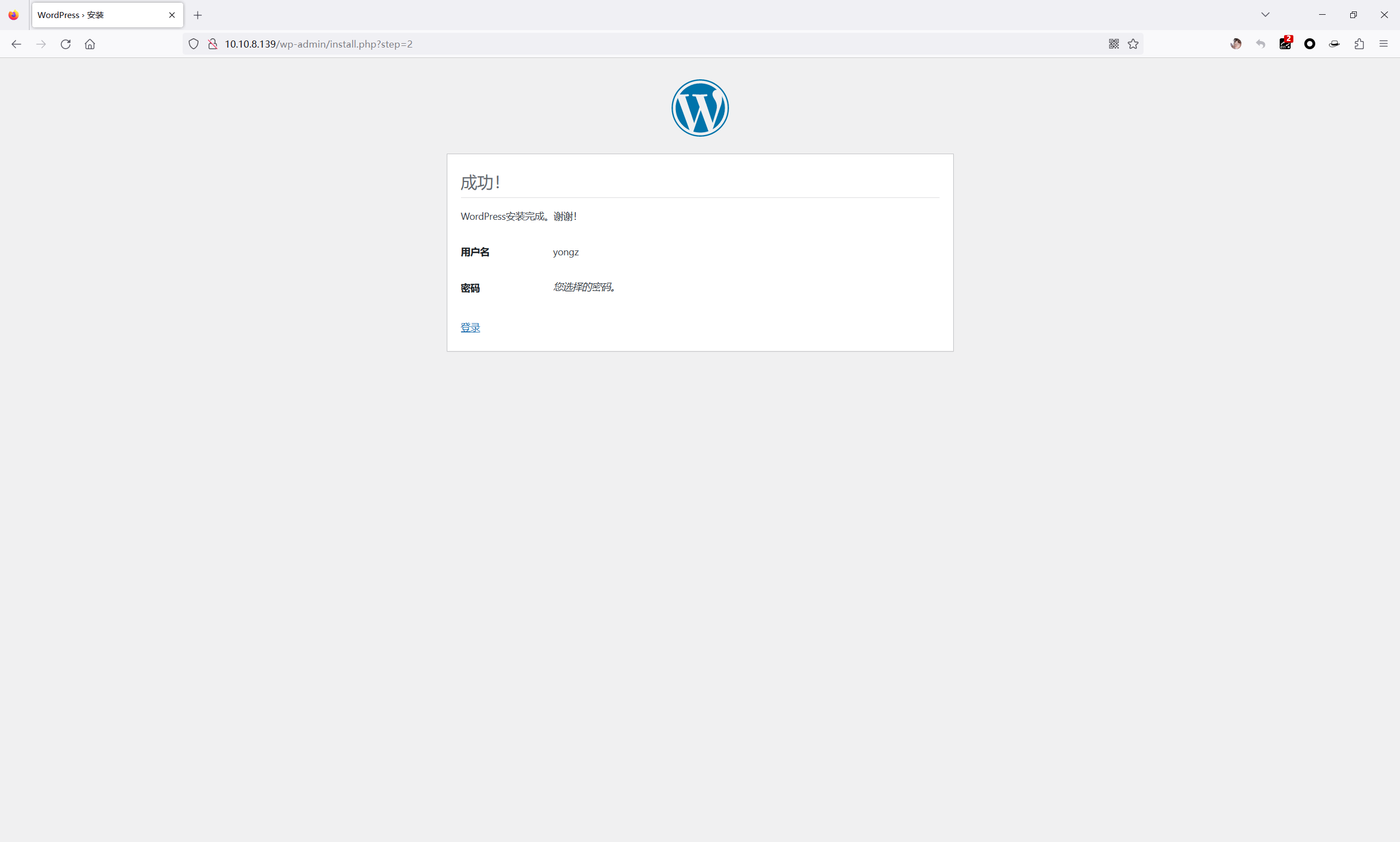Click the undo arrow toolbar icon
This screenshot has width=1400, height=842.
tap(1261, 44)
